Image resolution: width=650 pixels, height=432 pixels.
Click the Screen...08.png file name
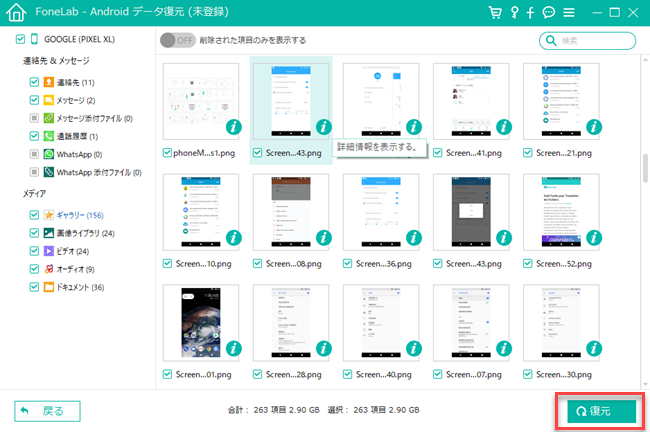pos(293,264)
